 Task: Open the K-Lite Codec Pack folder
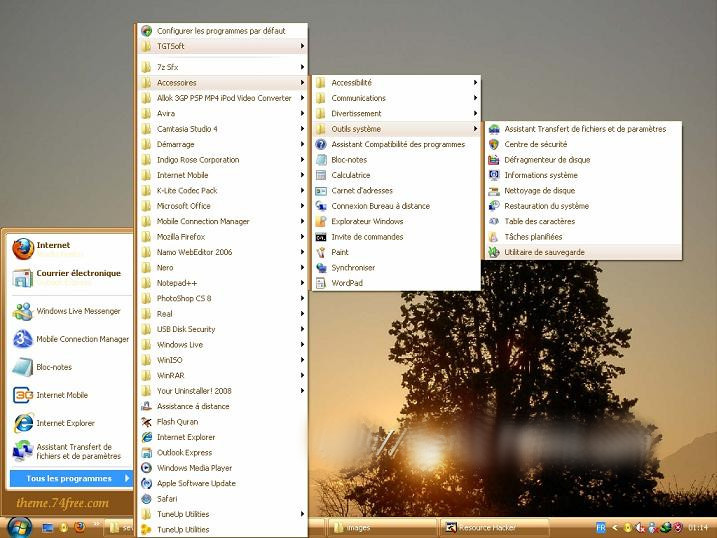click(x=223, y=191)
